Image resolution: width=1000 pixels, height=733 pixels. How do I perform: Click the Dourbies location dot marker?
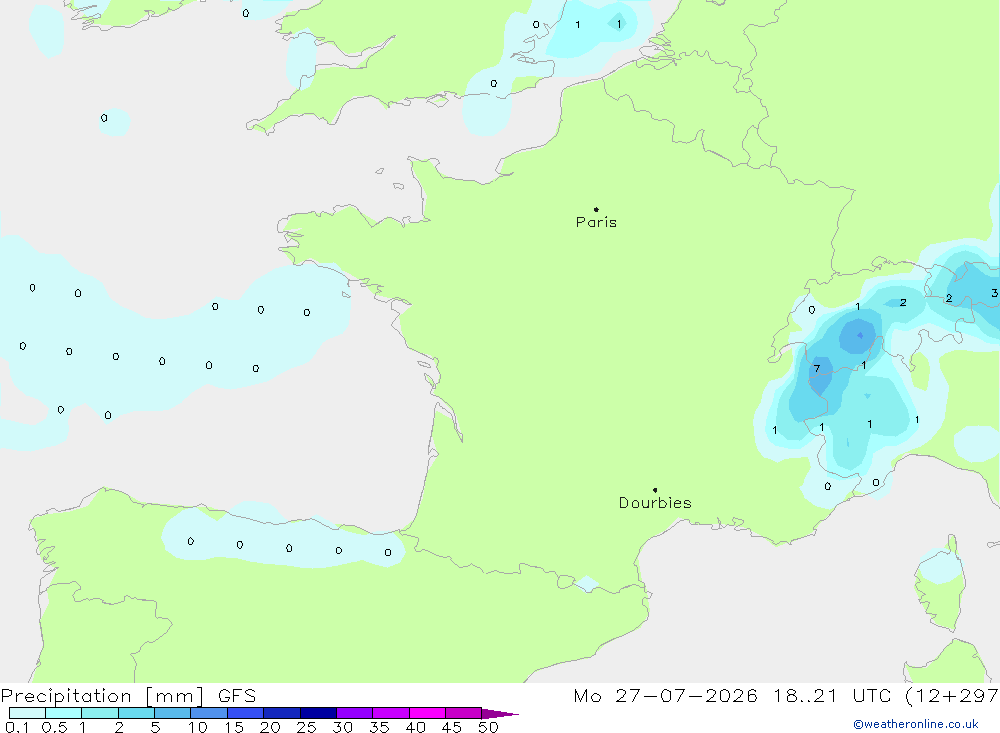tap(655, 490)
